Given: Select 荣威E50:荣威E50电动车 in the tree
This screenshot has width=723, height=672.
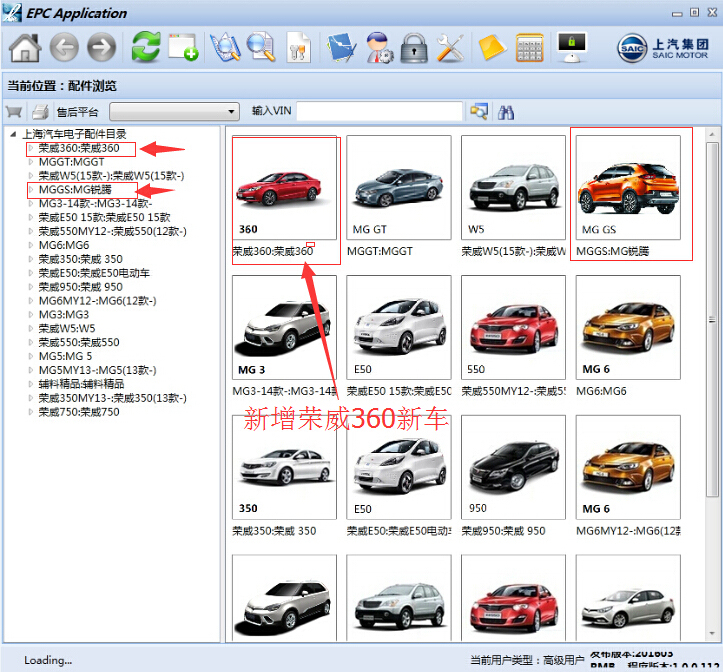Looking at the screenshot, I should point(94,273).
